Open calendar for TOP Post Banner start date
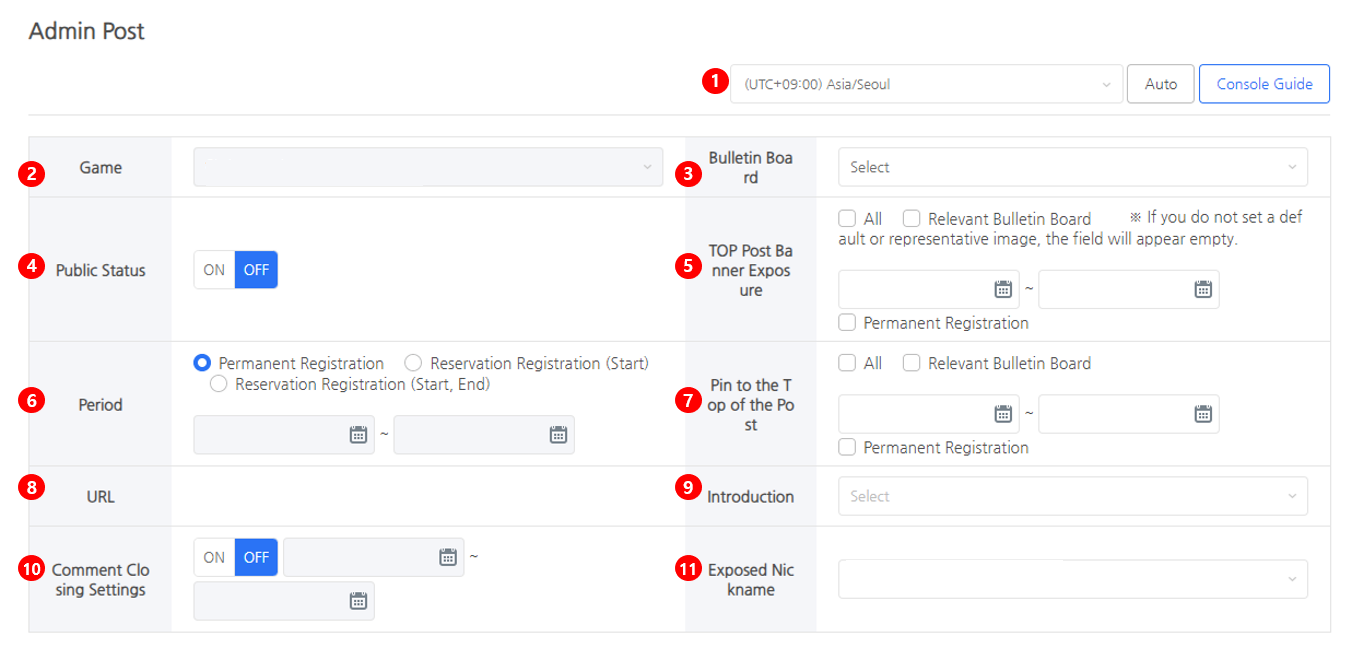Screen dimensions: 1351x670 click(x=1003, y=289)
